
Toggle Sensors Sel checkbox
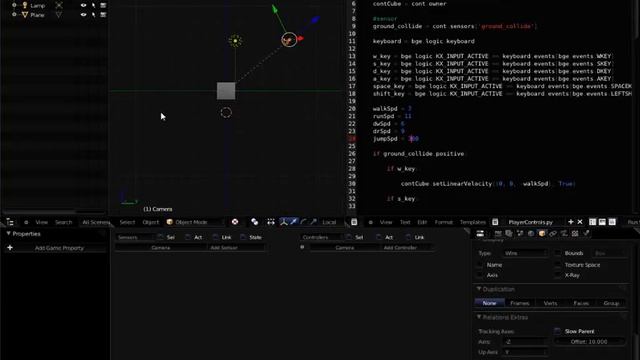click(x=160, y=237)
